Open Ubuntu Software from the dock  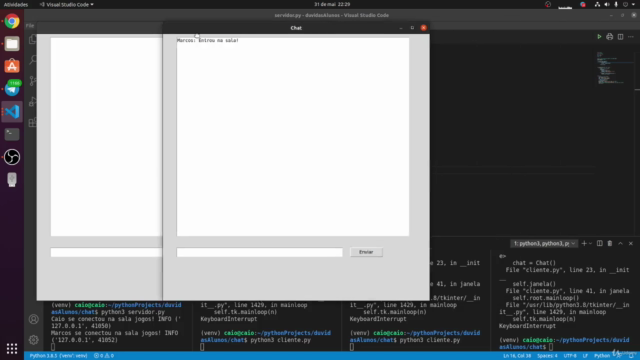click(12, 66)
